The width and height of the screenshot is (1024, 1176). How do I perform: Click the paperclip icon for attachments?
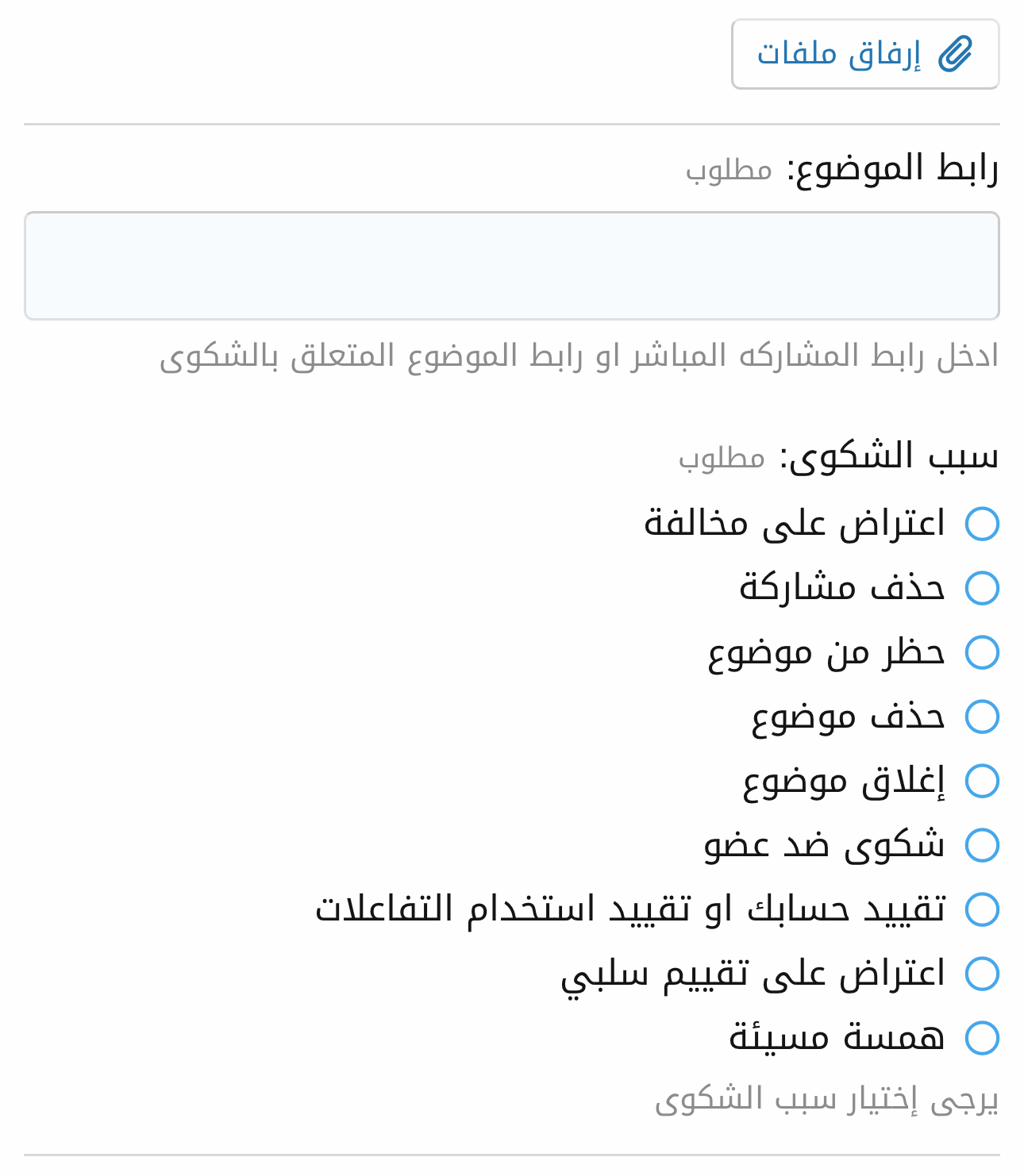pos(955,54)
